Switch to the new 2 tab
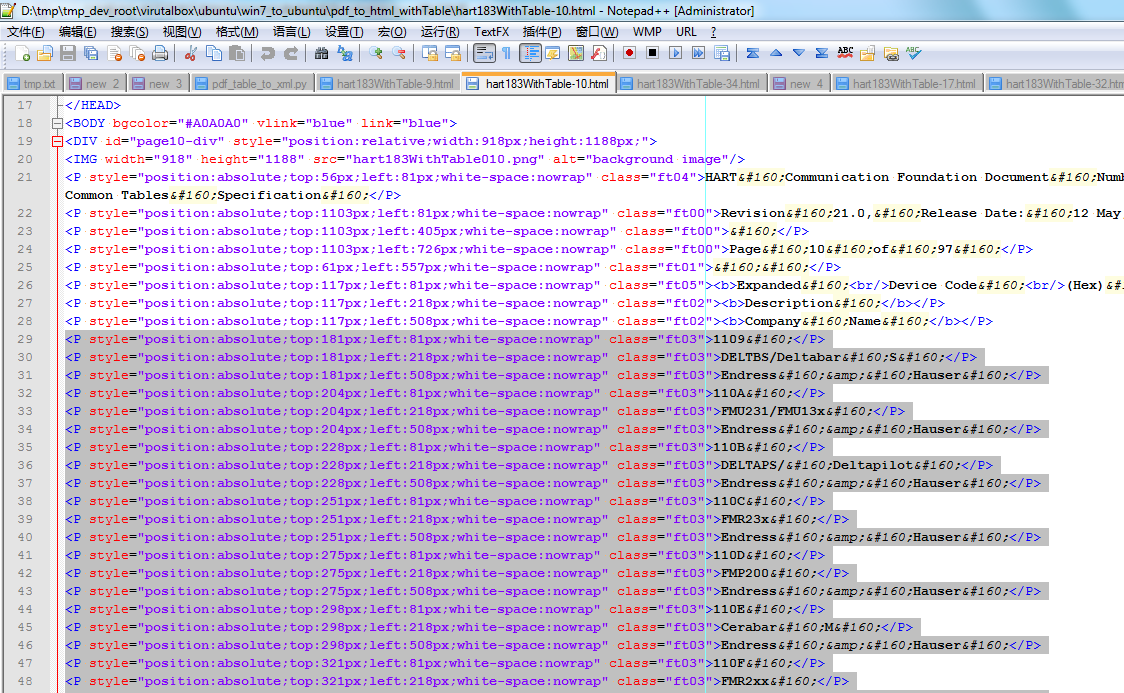Image resolution: width=1124 pixels, height=693 pixels. pyautogui.click(x=95, y=83)
